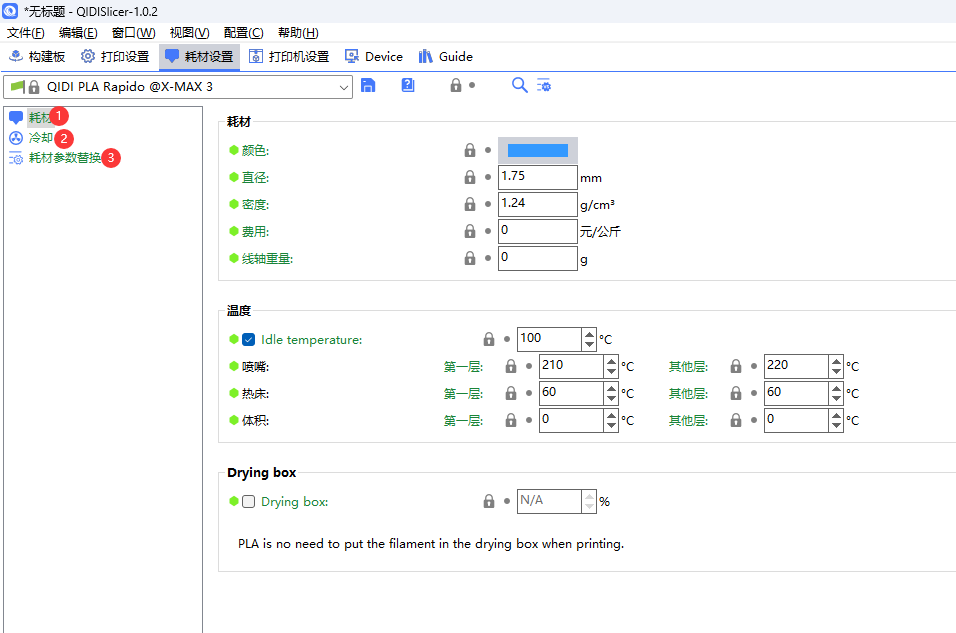Open the Device tab

(374, 57)
